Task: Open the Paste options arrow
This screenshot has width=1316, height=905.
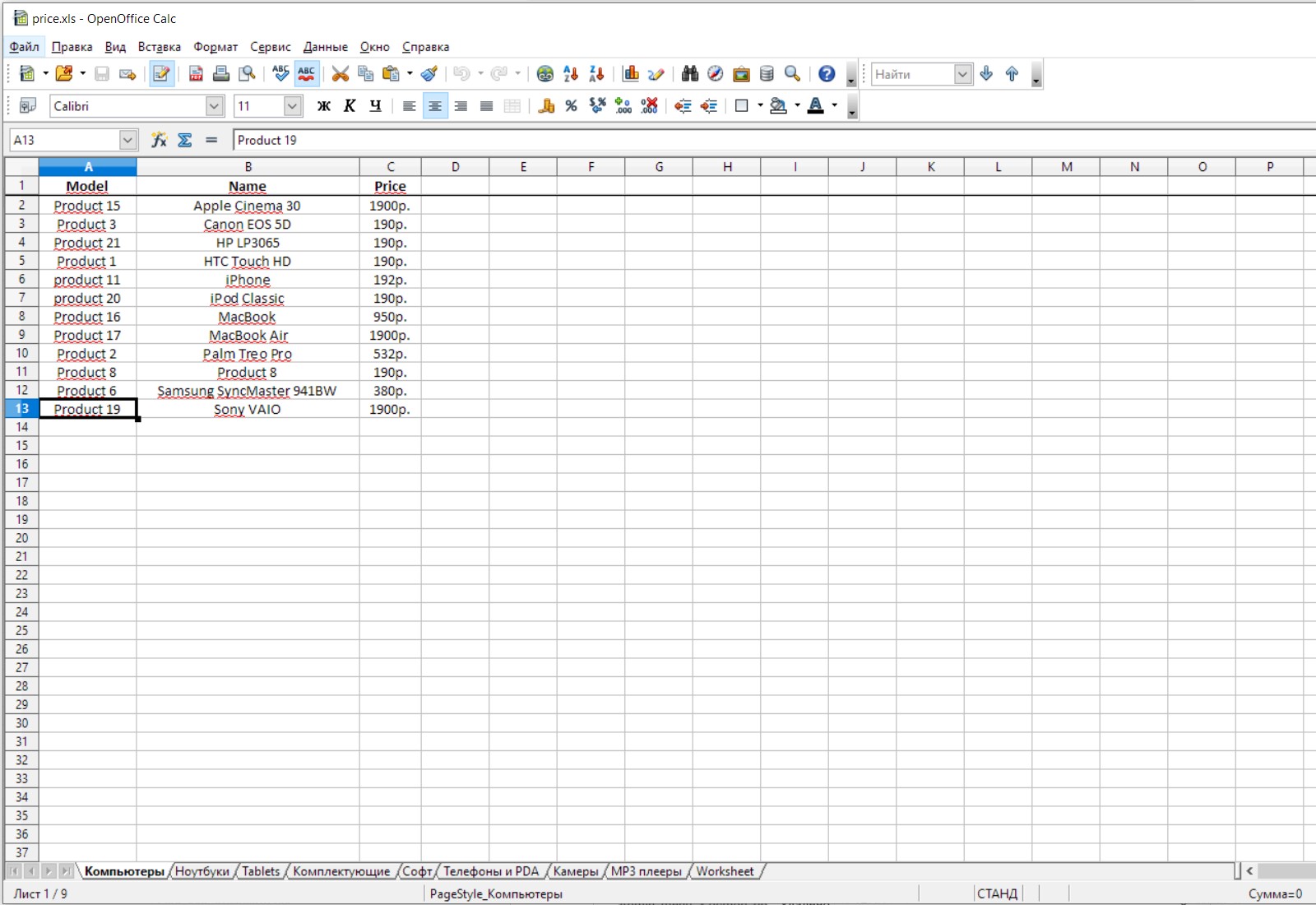Action: pos(410,74)
